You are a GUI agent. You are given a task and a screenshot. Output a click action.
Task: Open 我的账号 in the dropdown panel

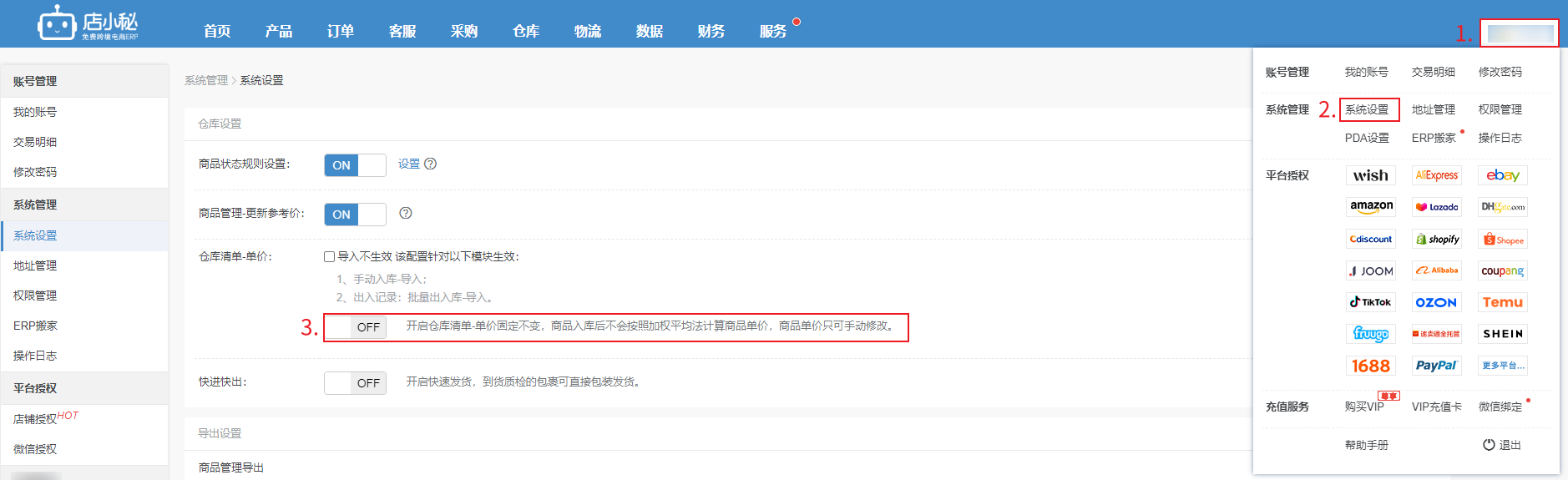[x=1367, y=72]
